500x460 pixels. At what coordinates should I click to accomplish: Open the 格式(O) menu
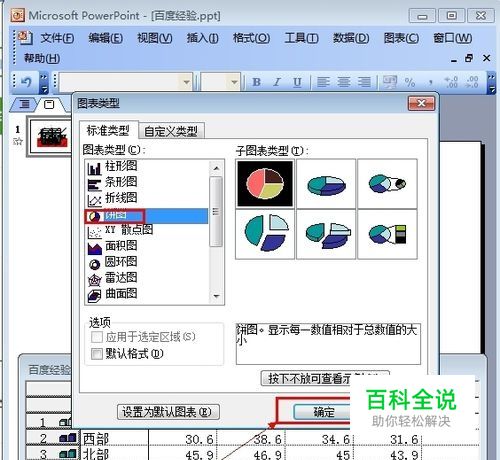[x=251, y=38]
